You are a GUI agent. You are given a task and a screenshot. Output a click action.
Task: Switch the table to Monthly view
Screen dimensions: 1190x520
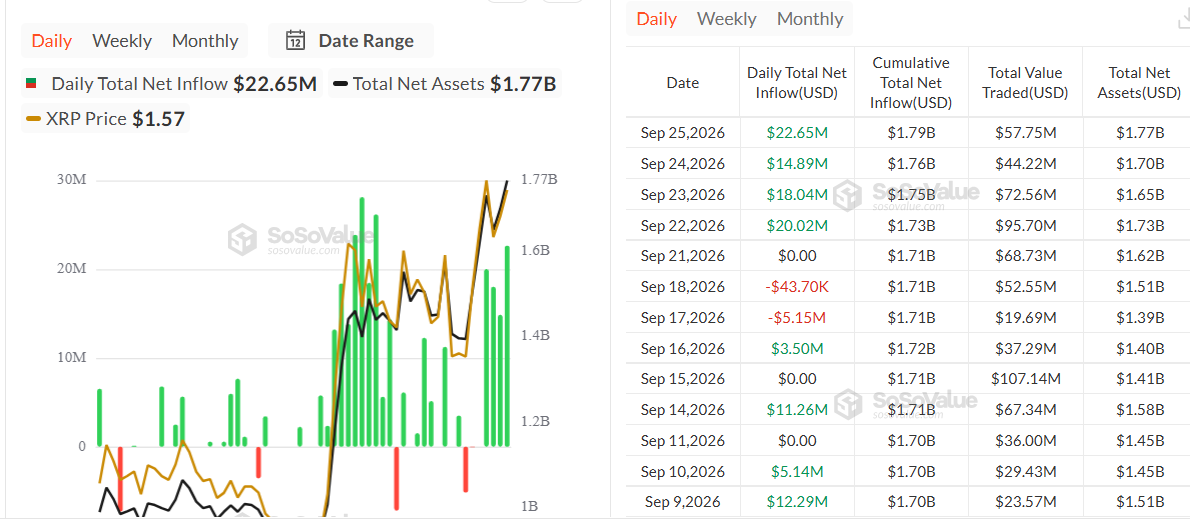(810, 19)
